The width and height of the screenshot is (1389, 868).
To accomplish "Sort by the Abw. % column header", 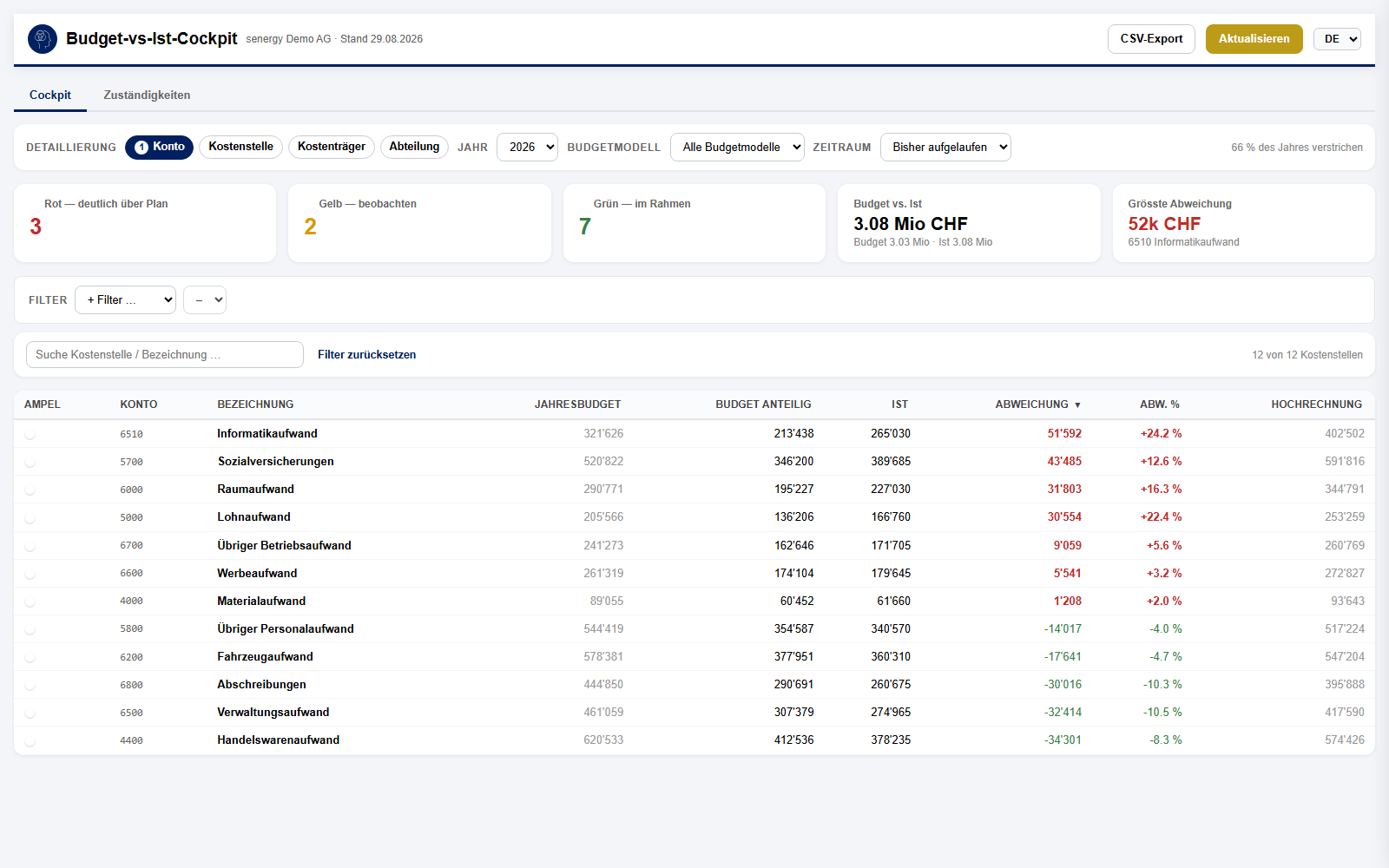I will pyautogui.click(x=1159, y=404).
